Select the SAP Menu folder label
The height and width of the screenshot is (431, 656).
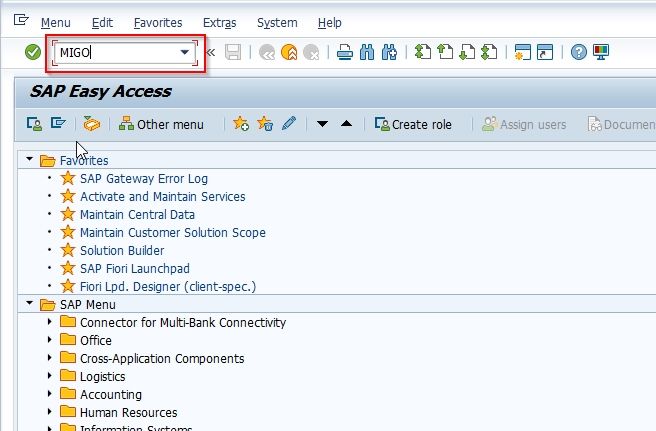pyautogui.click(x=87, y=305)
